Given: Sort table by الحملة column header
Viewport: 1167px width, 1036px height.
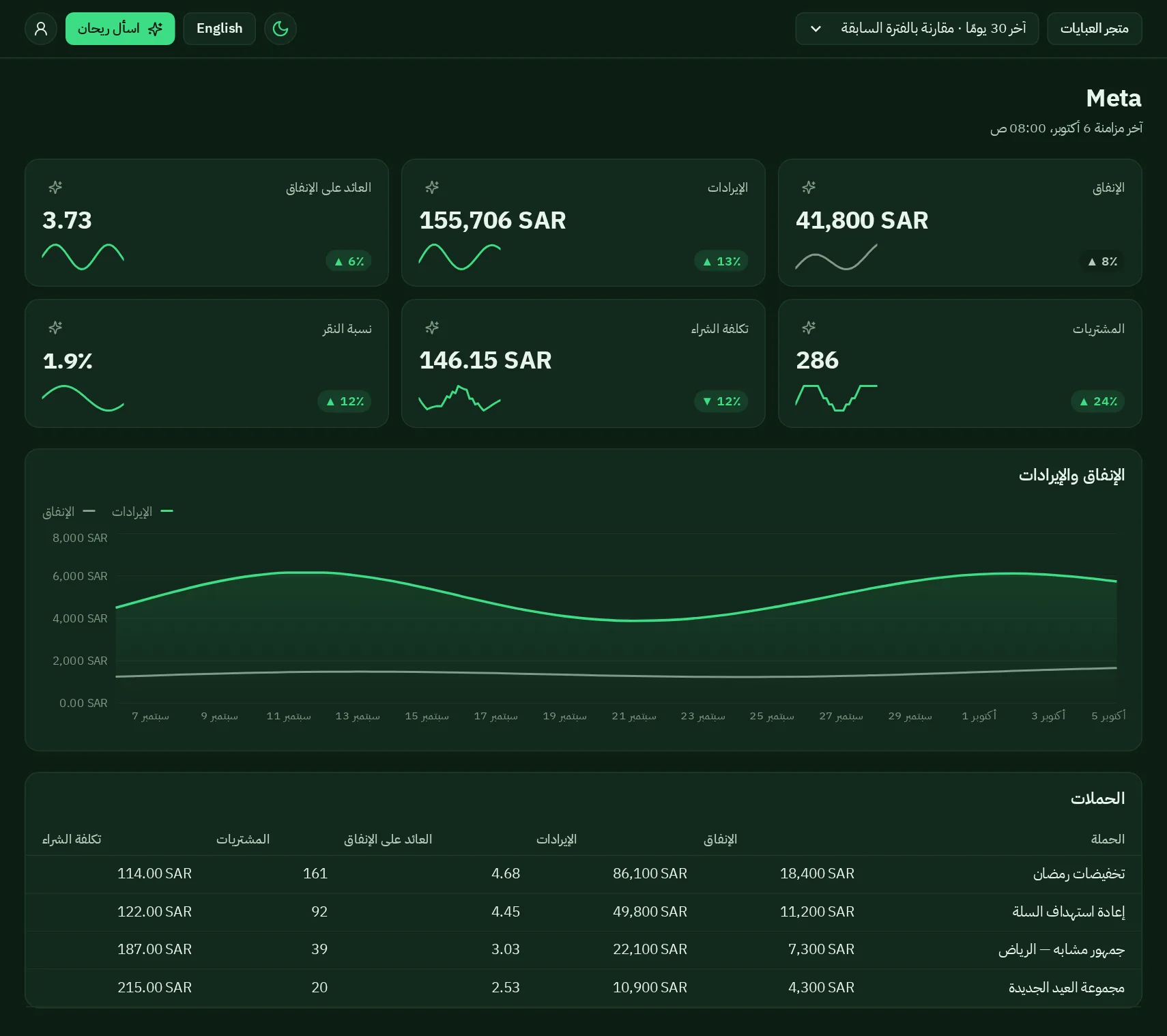Looking at the screenshot, I should click(1107, 839).
